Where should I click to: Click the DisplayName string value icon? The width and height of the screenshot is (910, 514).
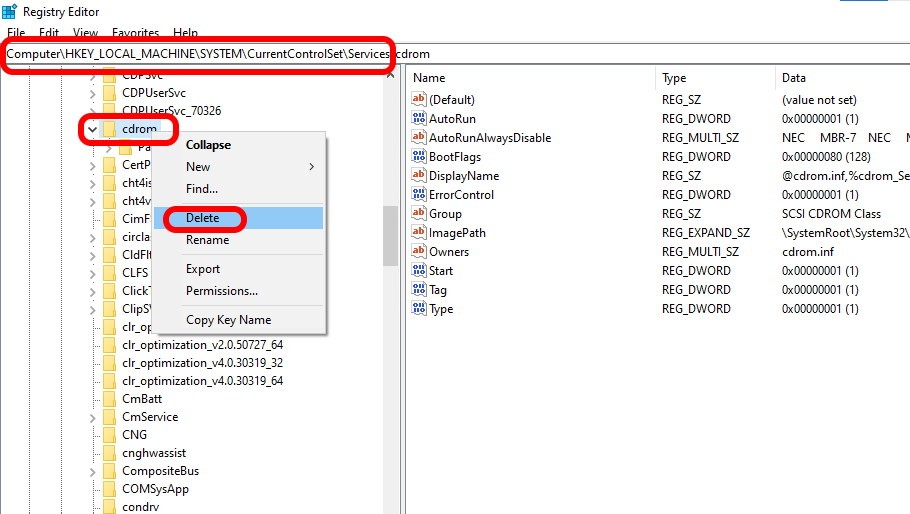point(418,175)
